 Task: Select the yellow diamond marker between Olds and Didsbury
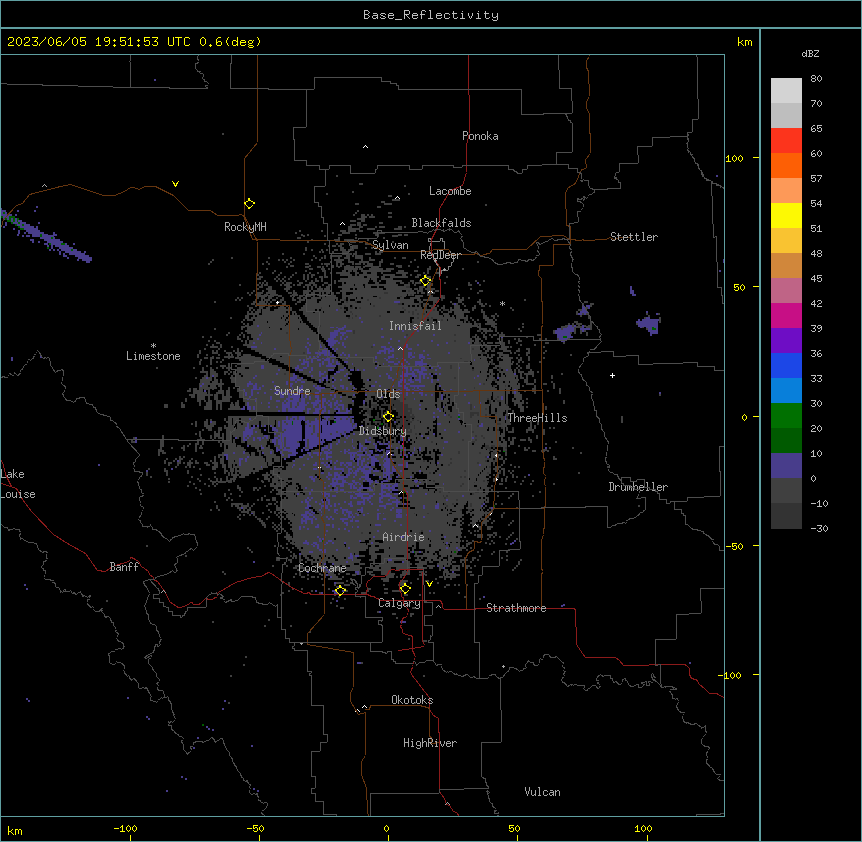point(388,417)
